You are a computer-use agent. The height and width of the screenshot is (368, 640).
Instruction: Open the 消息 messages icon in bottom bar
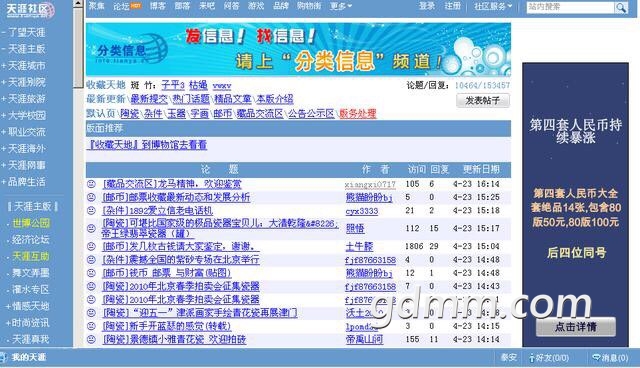click(596, 358)
